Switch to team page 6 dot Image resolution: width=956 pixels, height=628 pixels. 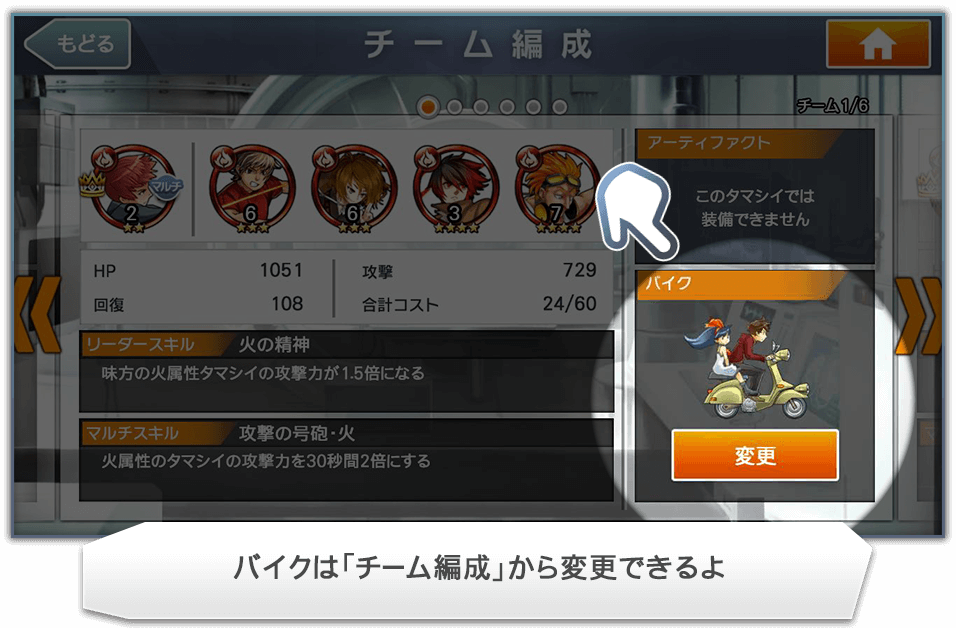point(560,107)
